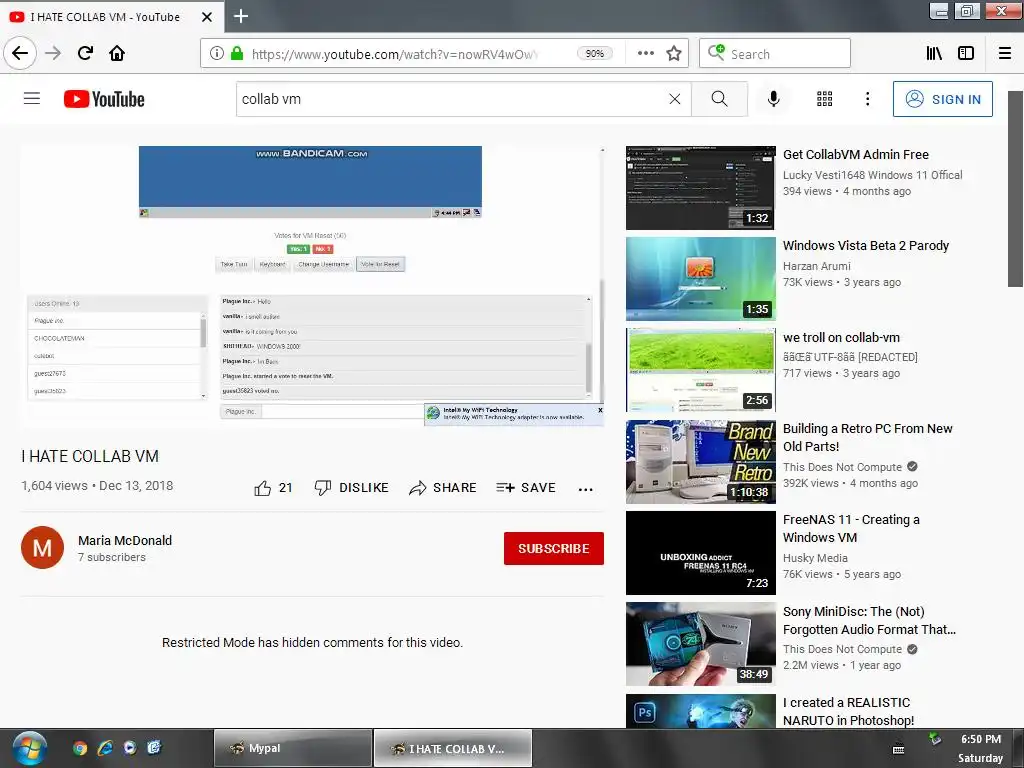Screen dimensions: 1024x768
Task: Open title FreeNAS 11 - Creating a Windows VM
Action: point(851,528)
